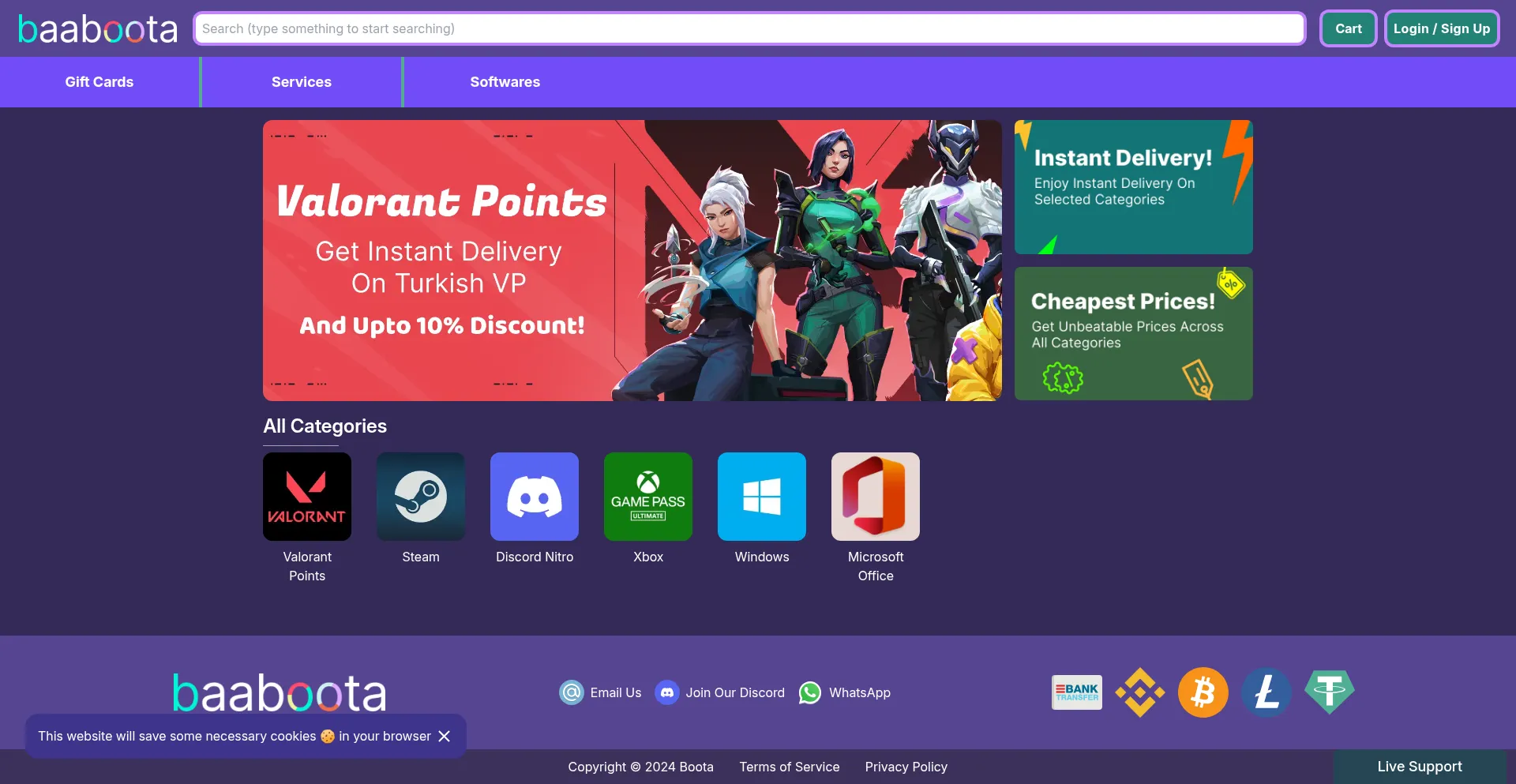Open the Windows category icon
Screen dimensions: 1516x784
(x=762, y=497)
